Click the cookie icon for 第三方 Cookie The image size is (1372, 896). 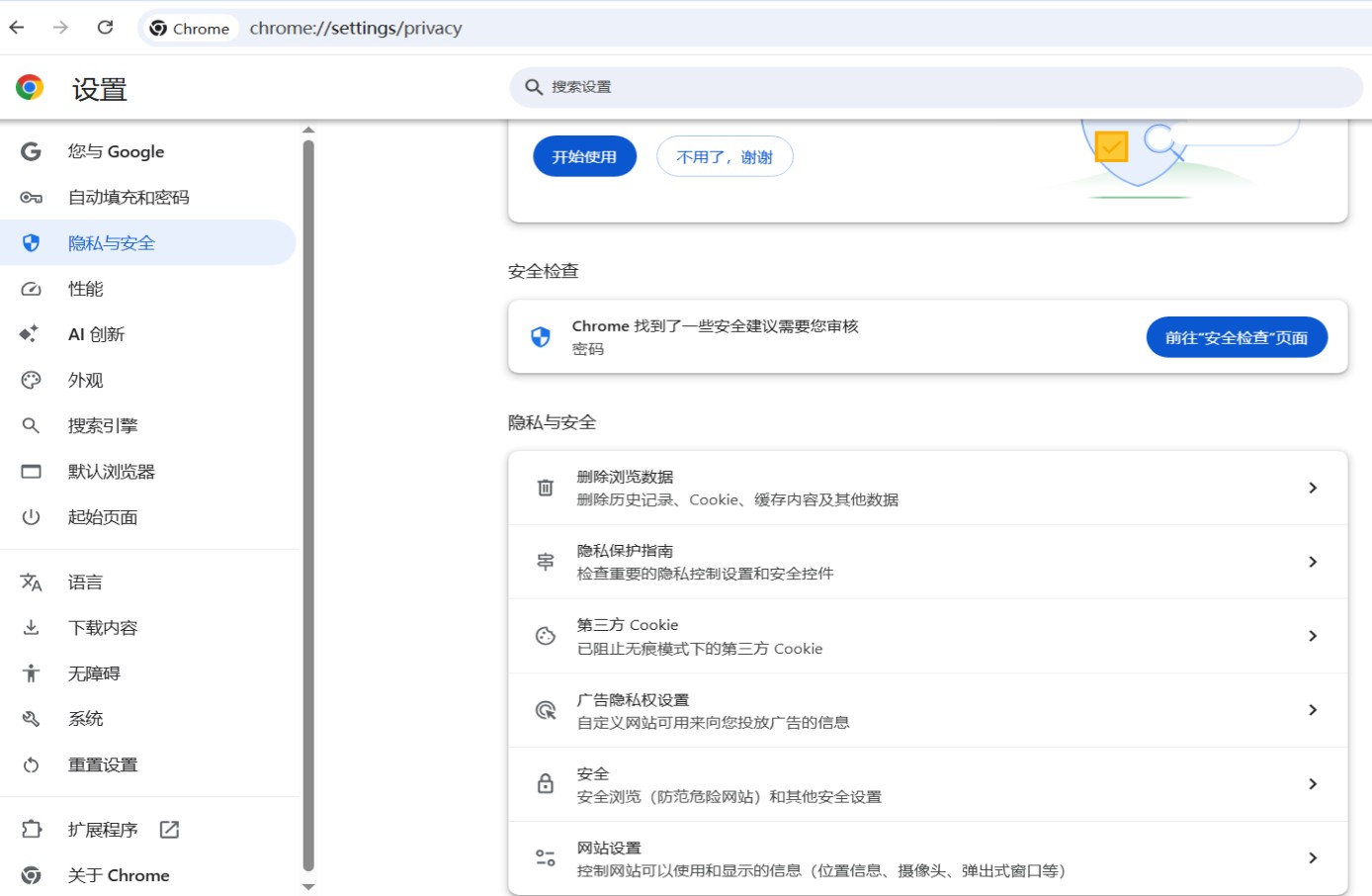pos(546,636)
